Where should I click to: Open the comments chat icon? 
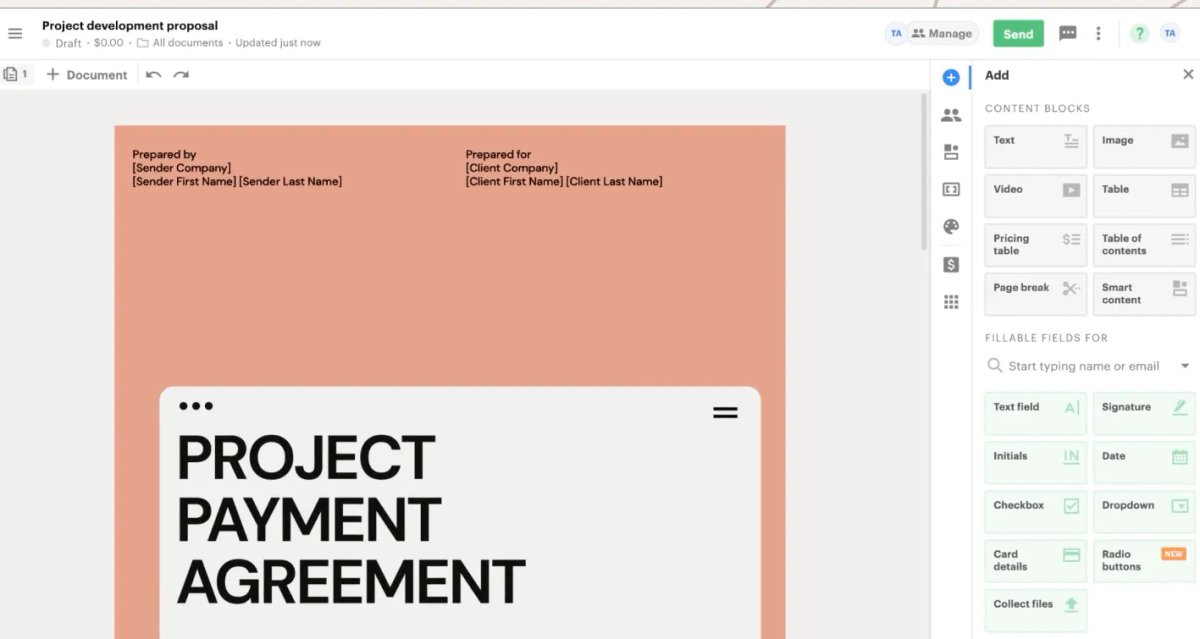click(x=1068, y=33)
